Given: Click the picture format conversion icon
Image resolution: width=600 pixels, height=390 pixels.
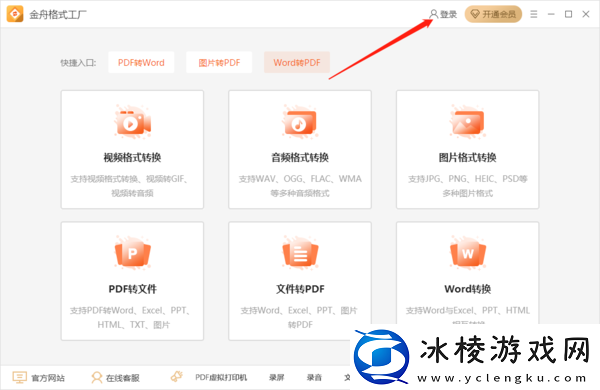Looking at the screenshot, I should pos(468,122).
